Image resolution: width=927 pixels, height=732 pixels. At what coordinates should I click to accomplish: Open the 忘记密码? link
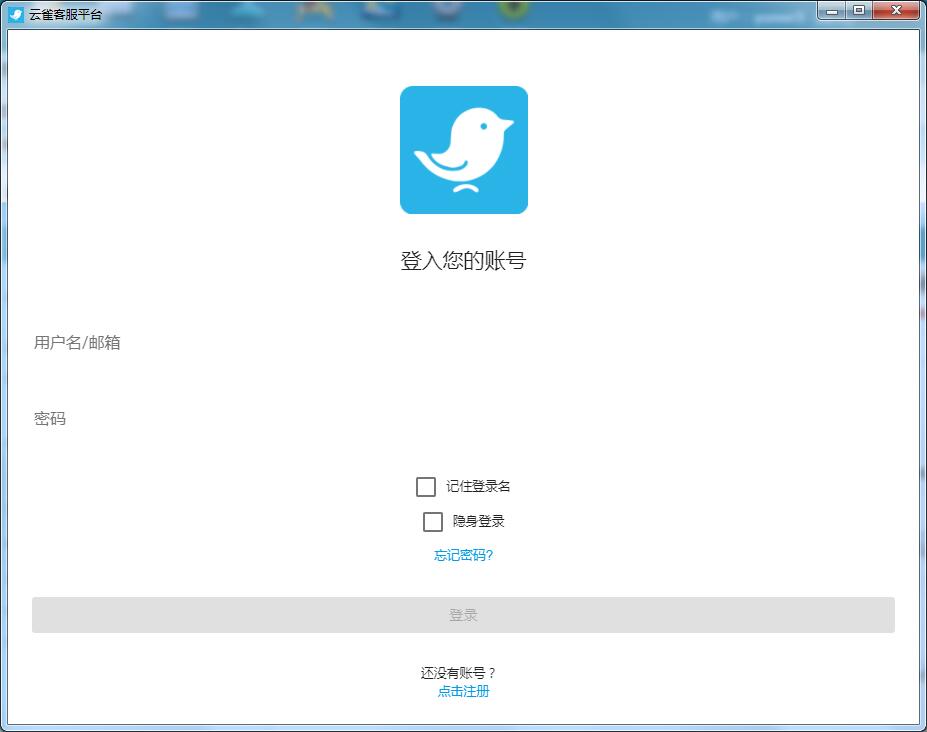[x=464, y=555]
